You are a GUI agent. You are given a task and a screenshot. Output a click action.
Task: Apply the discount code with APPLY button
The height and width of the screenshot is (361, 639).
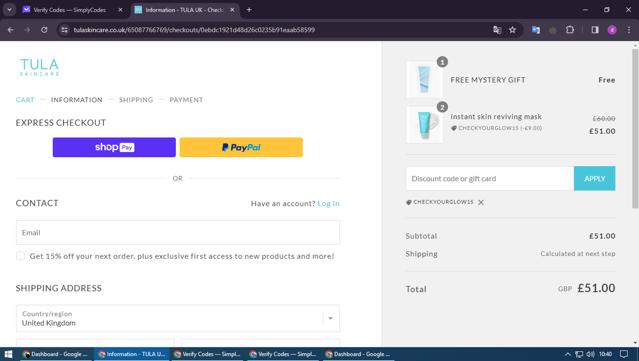click(595, 178)
